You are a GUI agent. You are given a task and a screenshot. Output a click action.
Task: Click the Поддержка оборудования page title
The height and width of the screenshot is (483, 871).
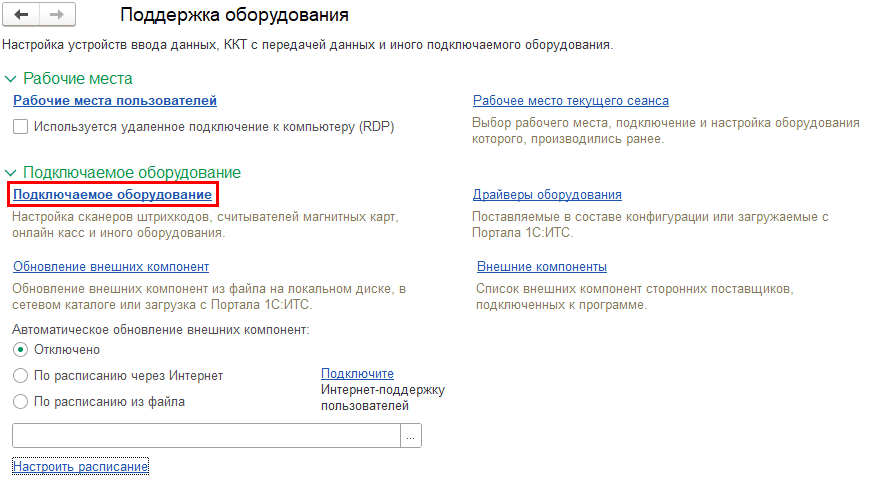[x=235, y=15]
